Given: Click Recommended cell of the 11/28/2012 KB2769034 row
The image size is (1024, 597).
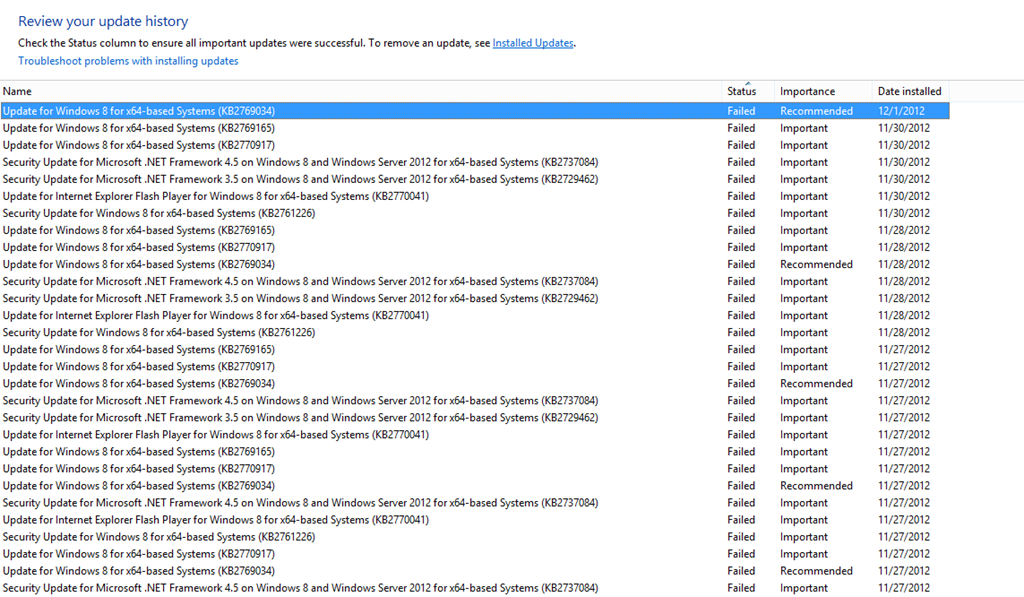Looking at the screenshot, I should click(x=816, y=265).
